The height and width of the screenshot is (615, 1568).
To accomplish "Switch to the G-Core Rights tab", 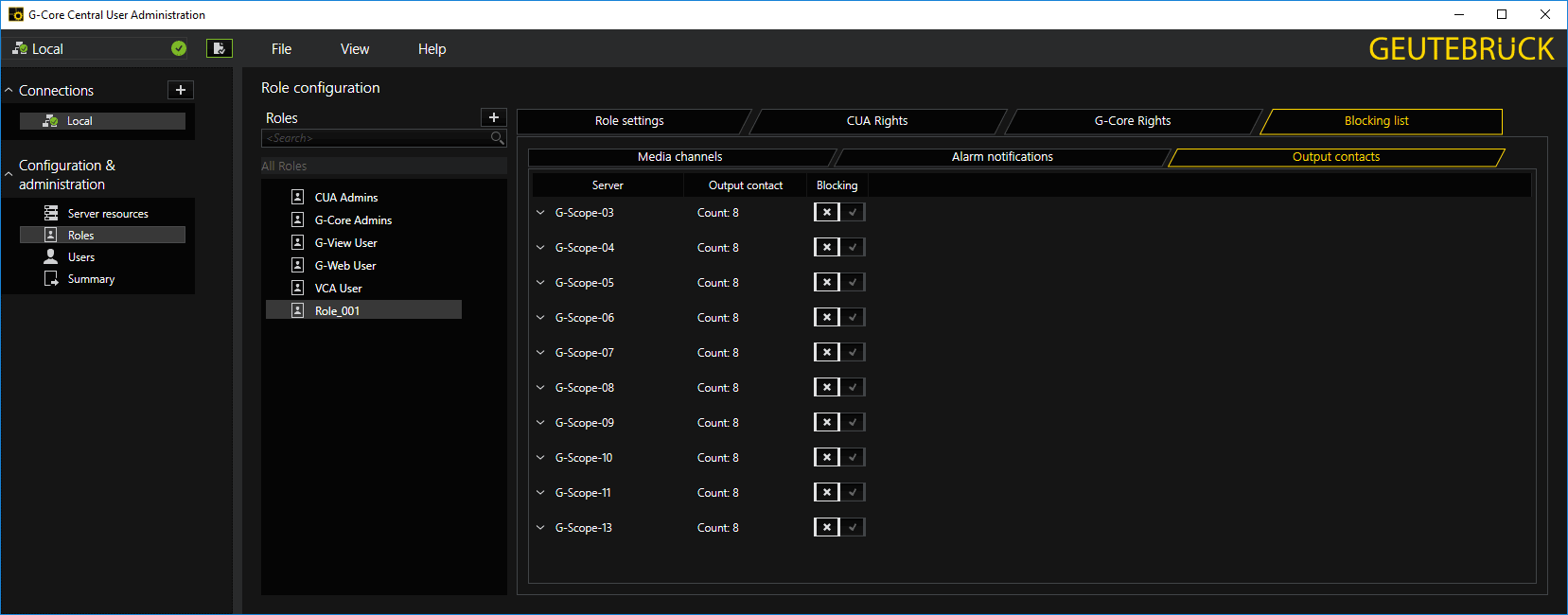I will point(1133,121).
